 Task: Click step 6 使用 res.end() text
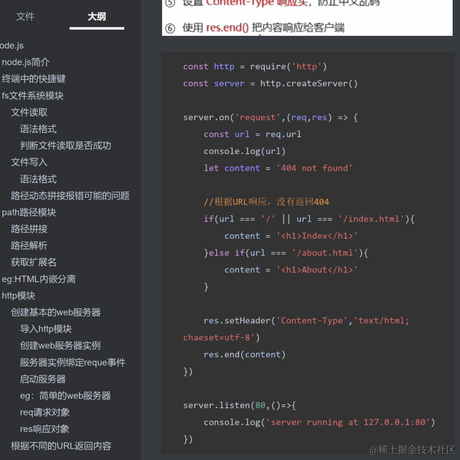tap(263, 28)
